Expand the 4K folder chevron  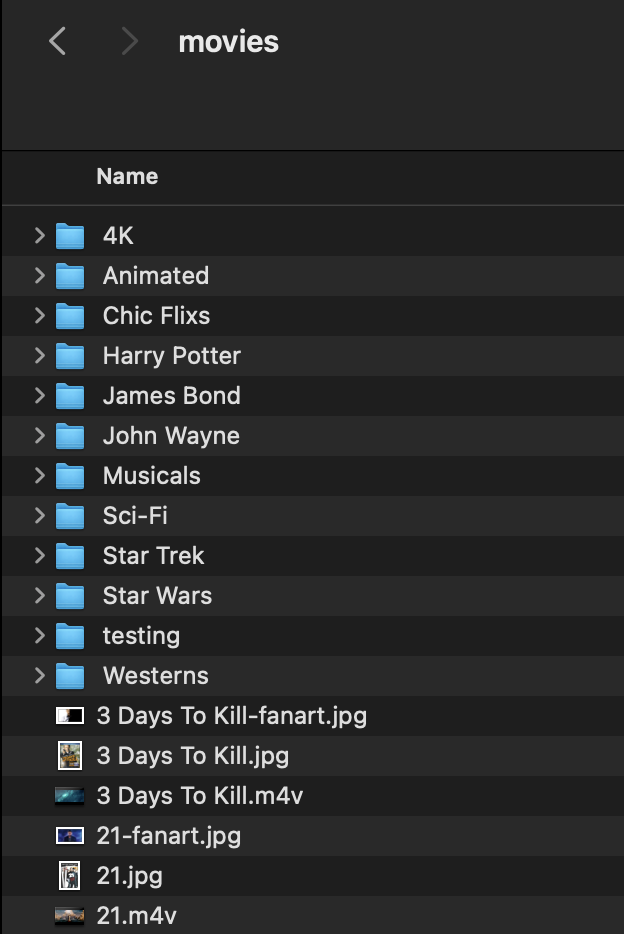click(x=39, y=235)
